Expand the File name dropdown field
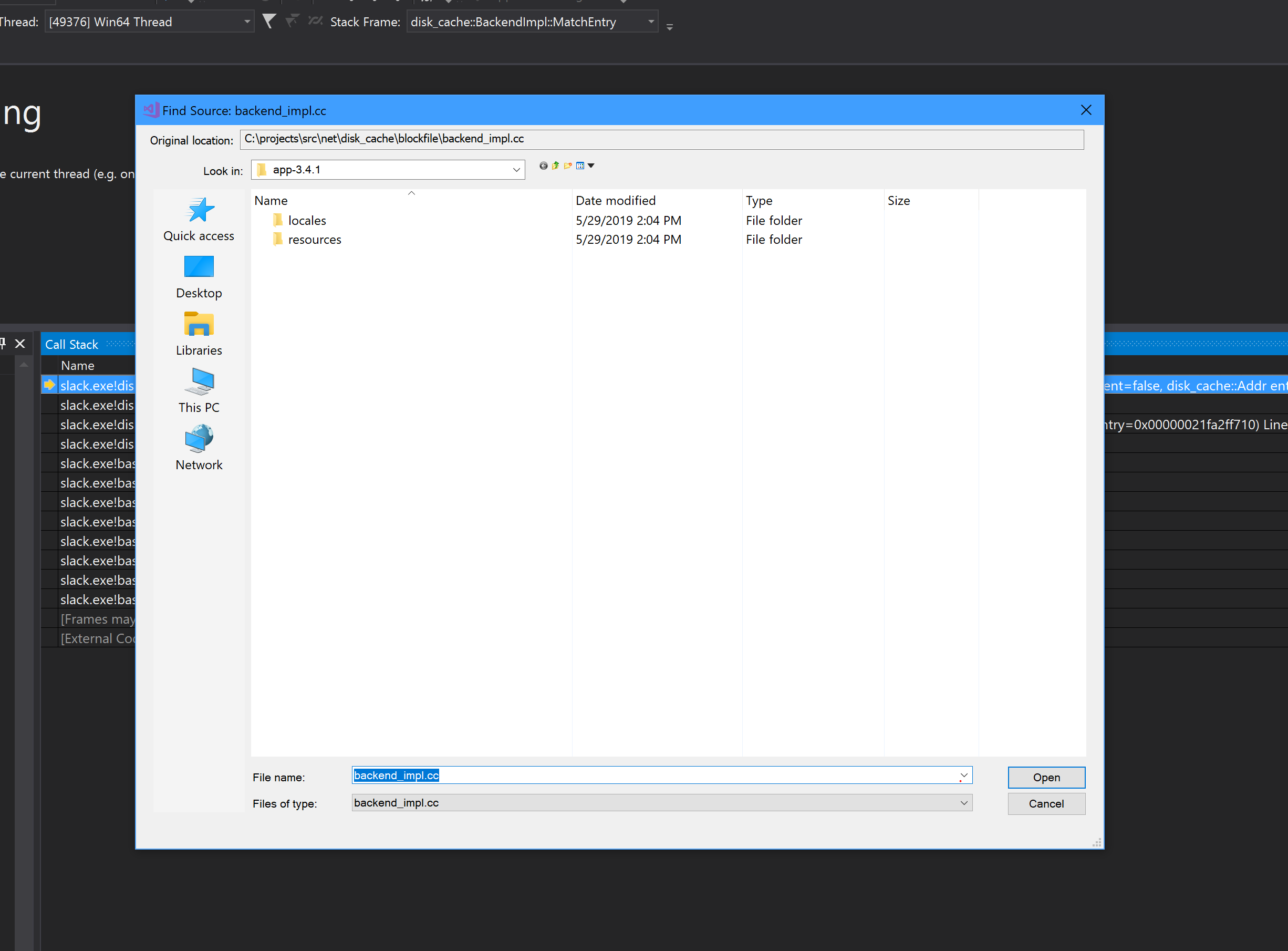The width and height of the screenshot is (1288, 951). tap(964, 775)
